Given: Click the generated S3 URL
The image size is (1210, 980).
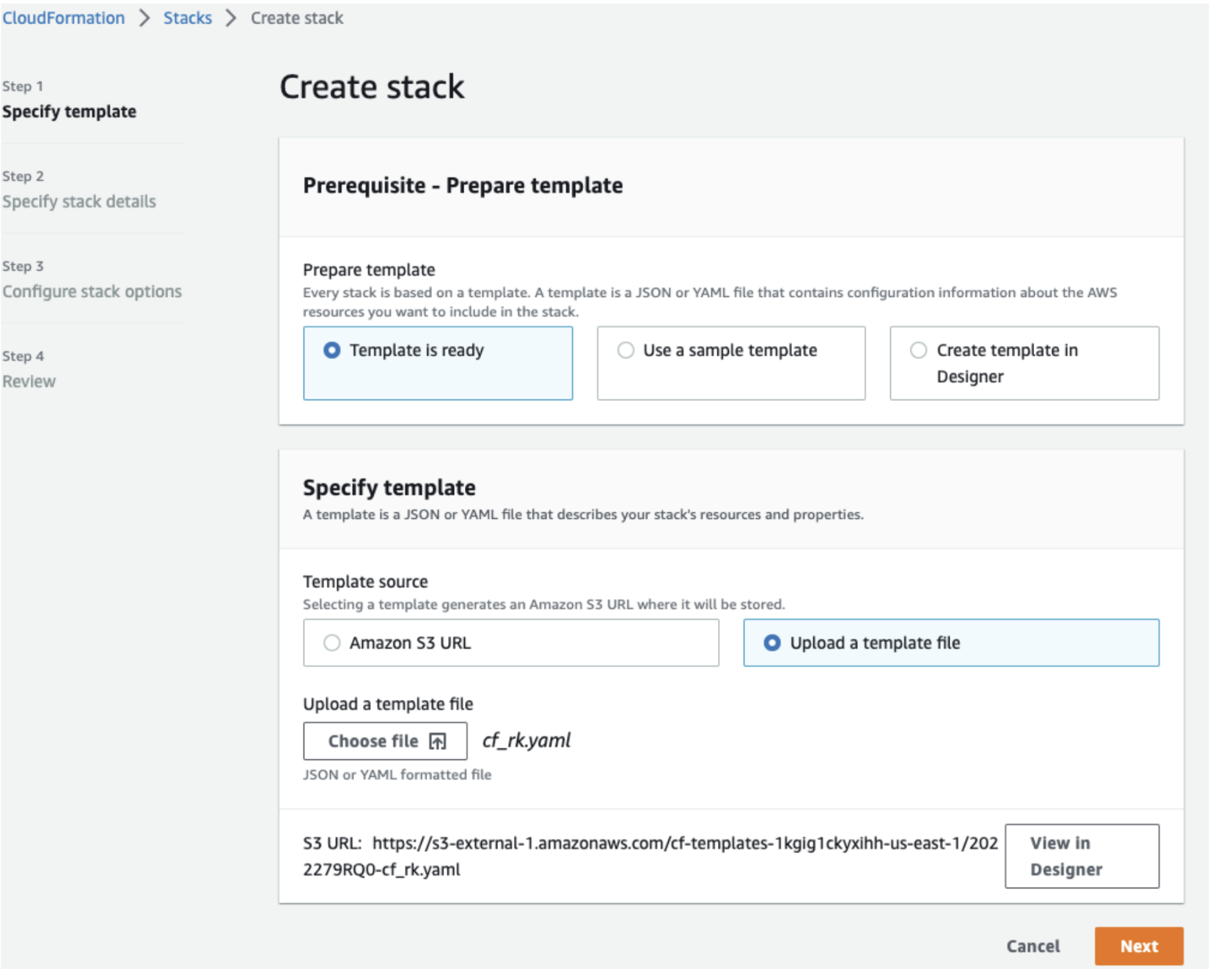Looking at the screenshot, I should 682,843.
